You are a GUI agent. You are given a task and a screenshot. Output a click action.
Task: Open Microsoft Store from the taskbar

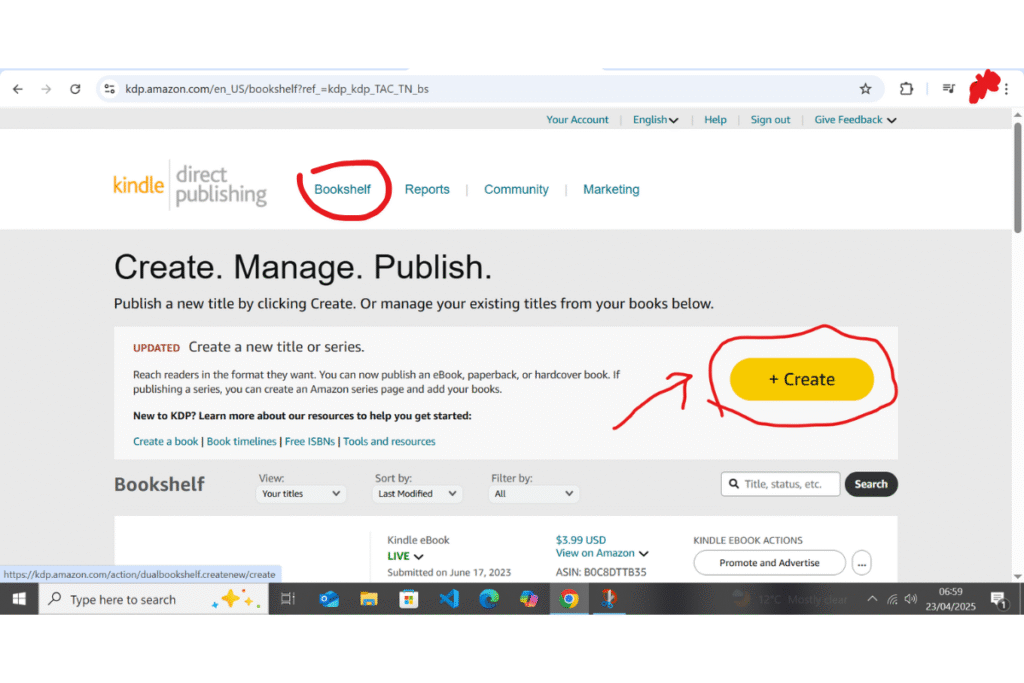click(x=409, y=599)
